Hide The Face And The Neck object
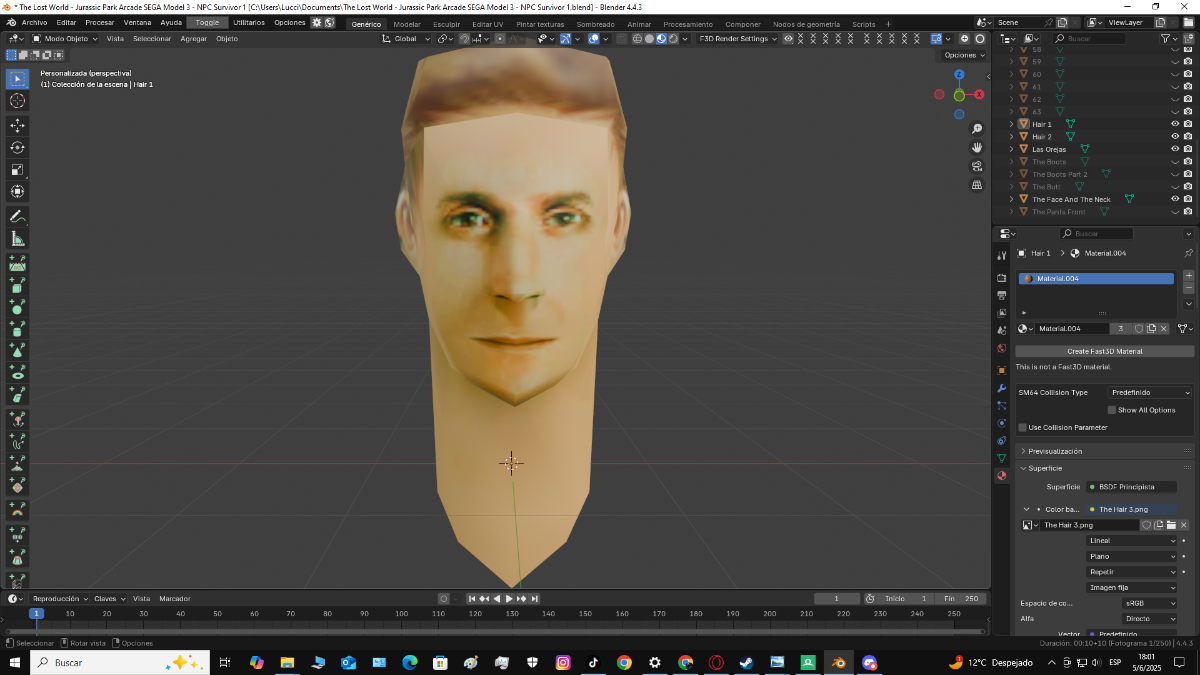 tap(1175, 199)
